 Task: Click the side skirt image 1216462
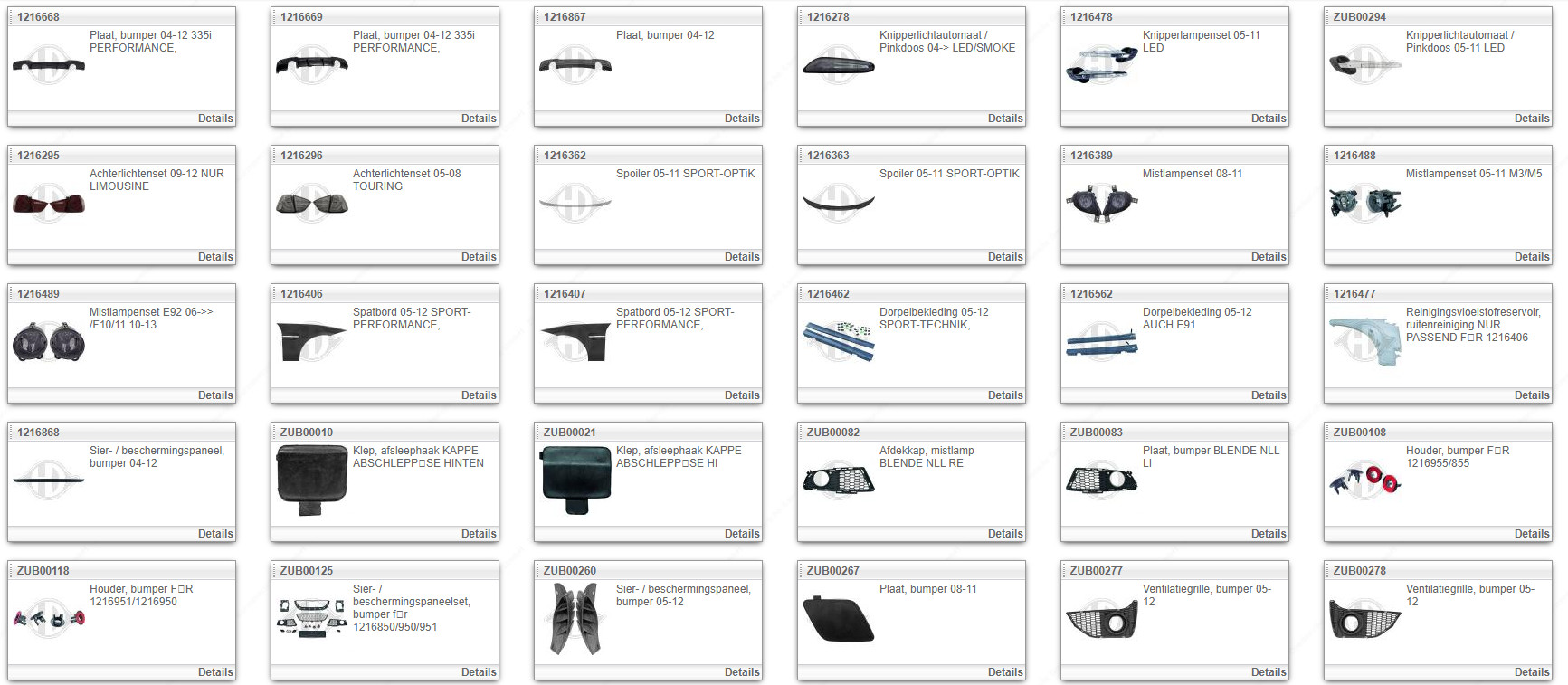(x=838, y=341)
